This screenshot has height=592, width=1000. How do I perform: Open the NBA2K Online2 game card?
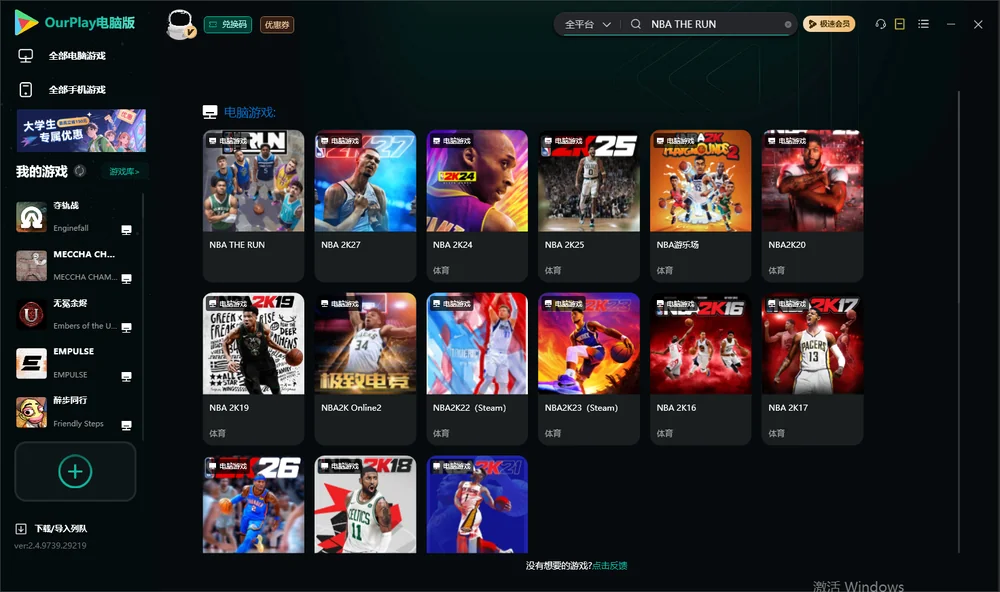(365, 369)
